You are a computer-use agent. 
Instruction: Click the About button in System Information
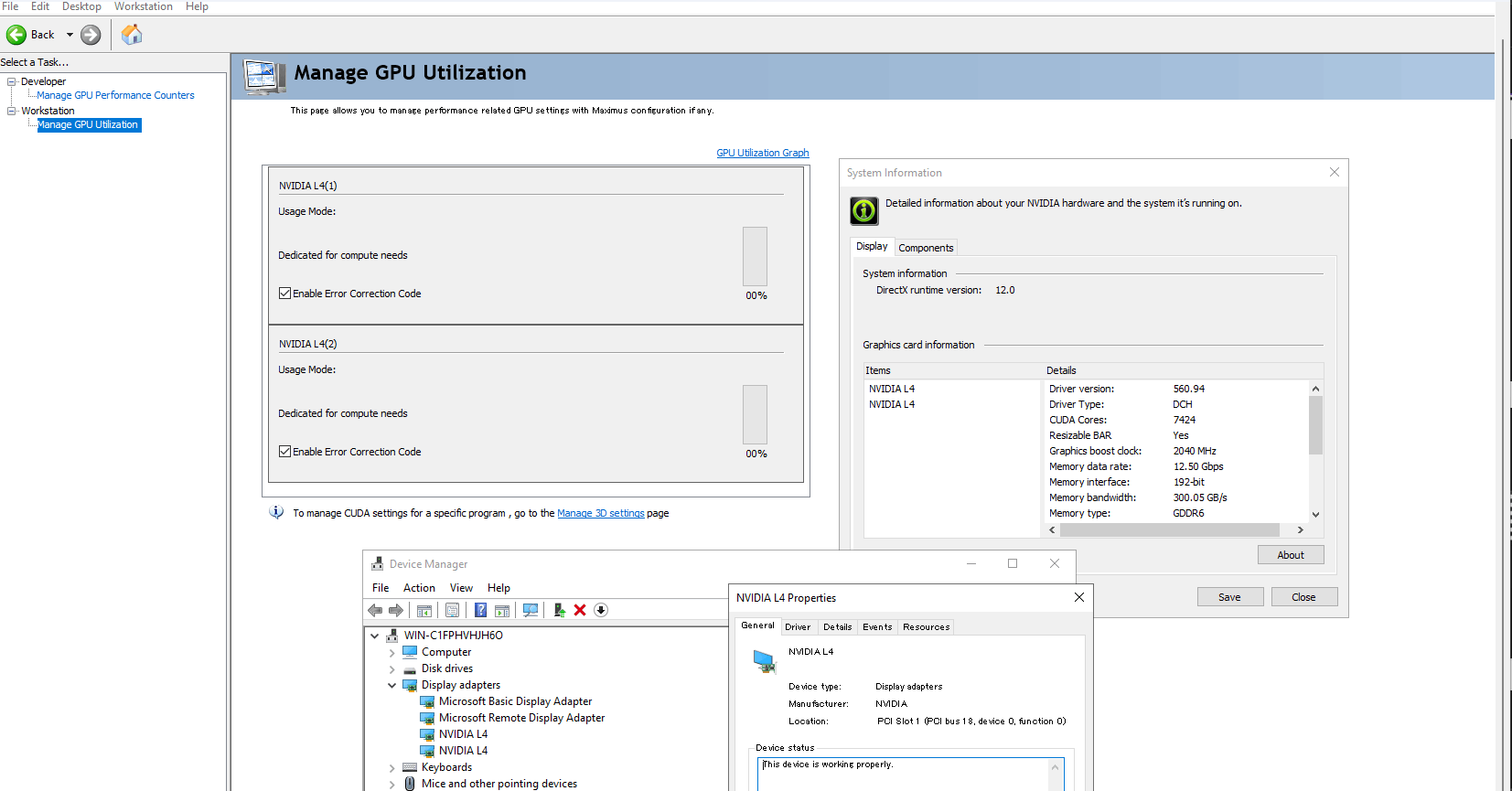click(x=1291, y=555)
